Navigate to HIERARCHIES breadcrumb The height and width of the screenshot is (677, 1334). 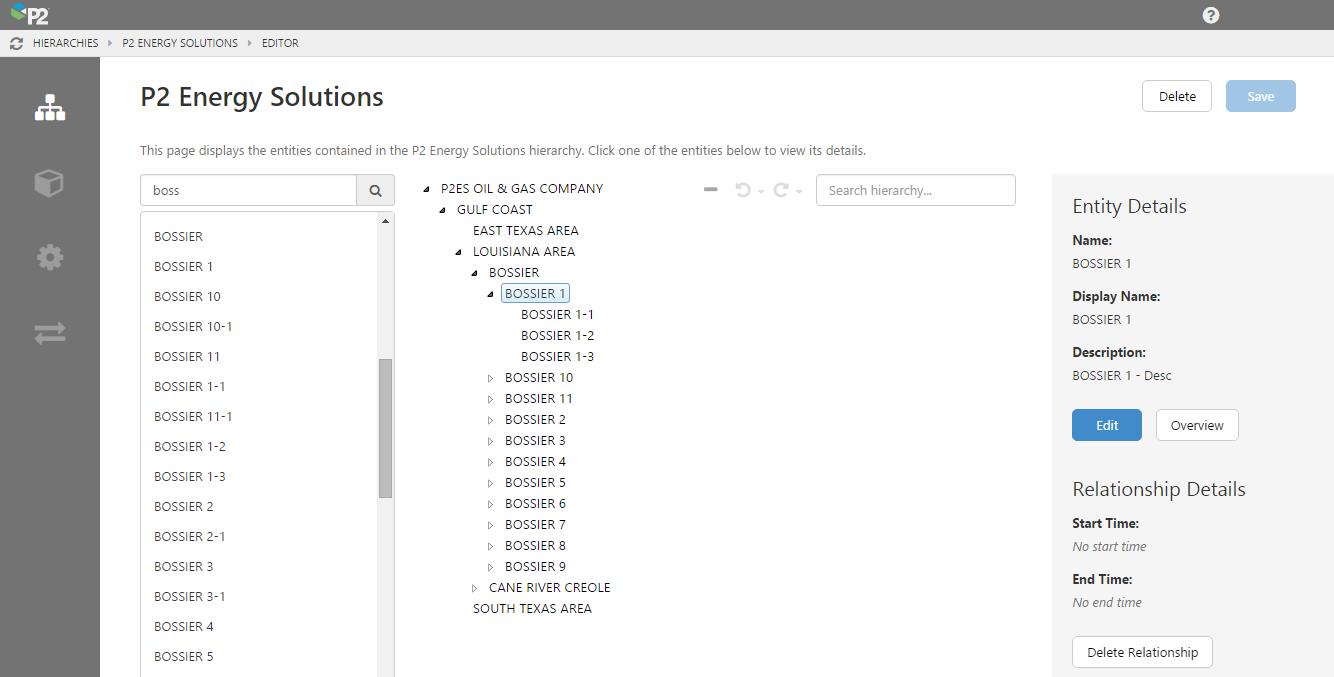(65, 44)
